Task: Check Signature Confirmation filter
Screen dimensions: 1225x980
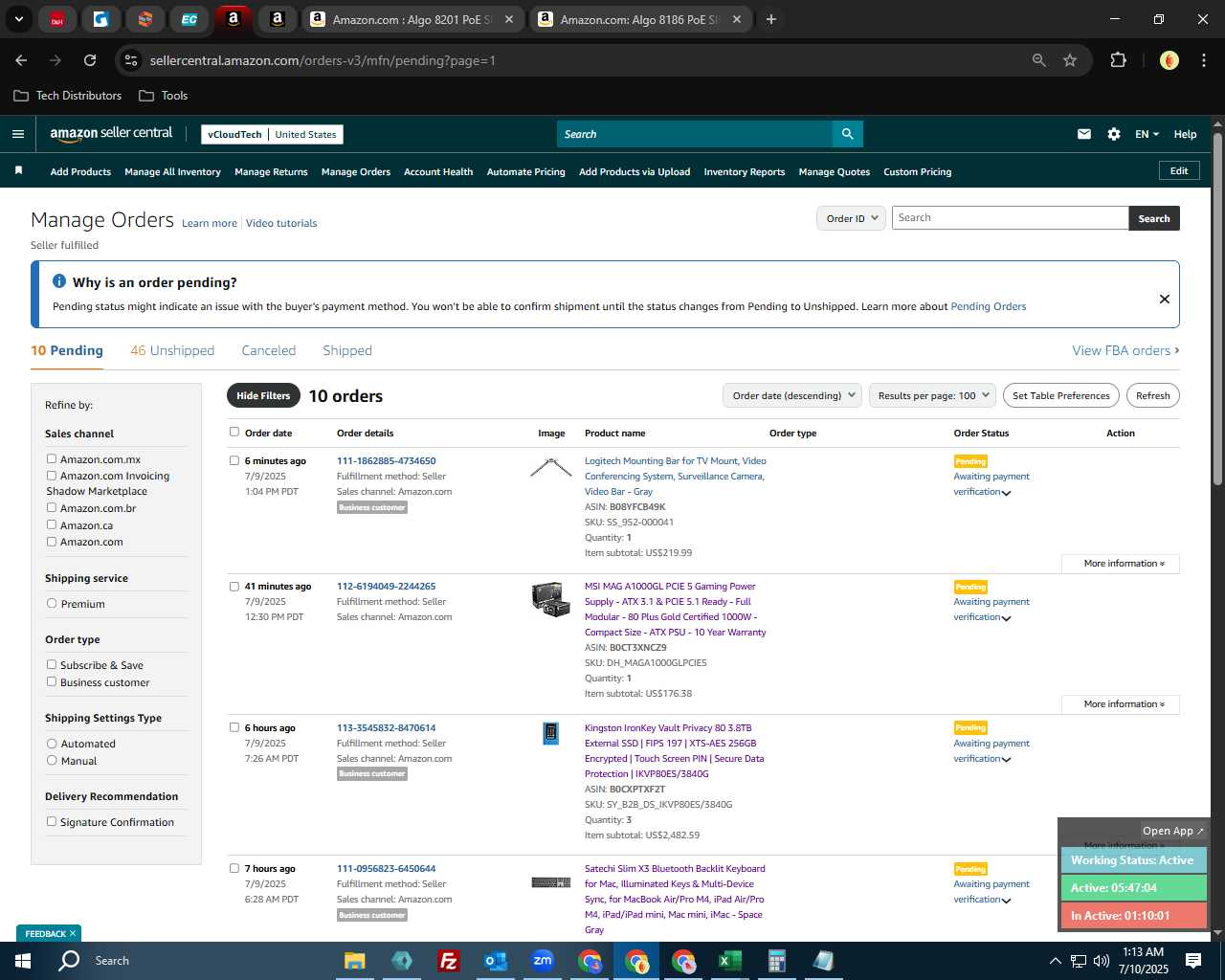Action: 52,822
